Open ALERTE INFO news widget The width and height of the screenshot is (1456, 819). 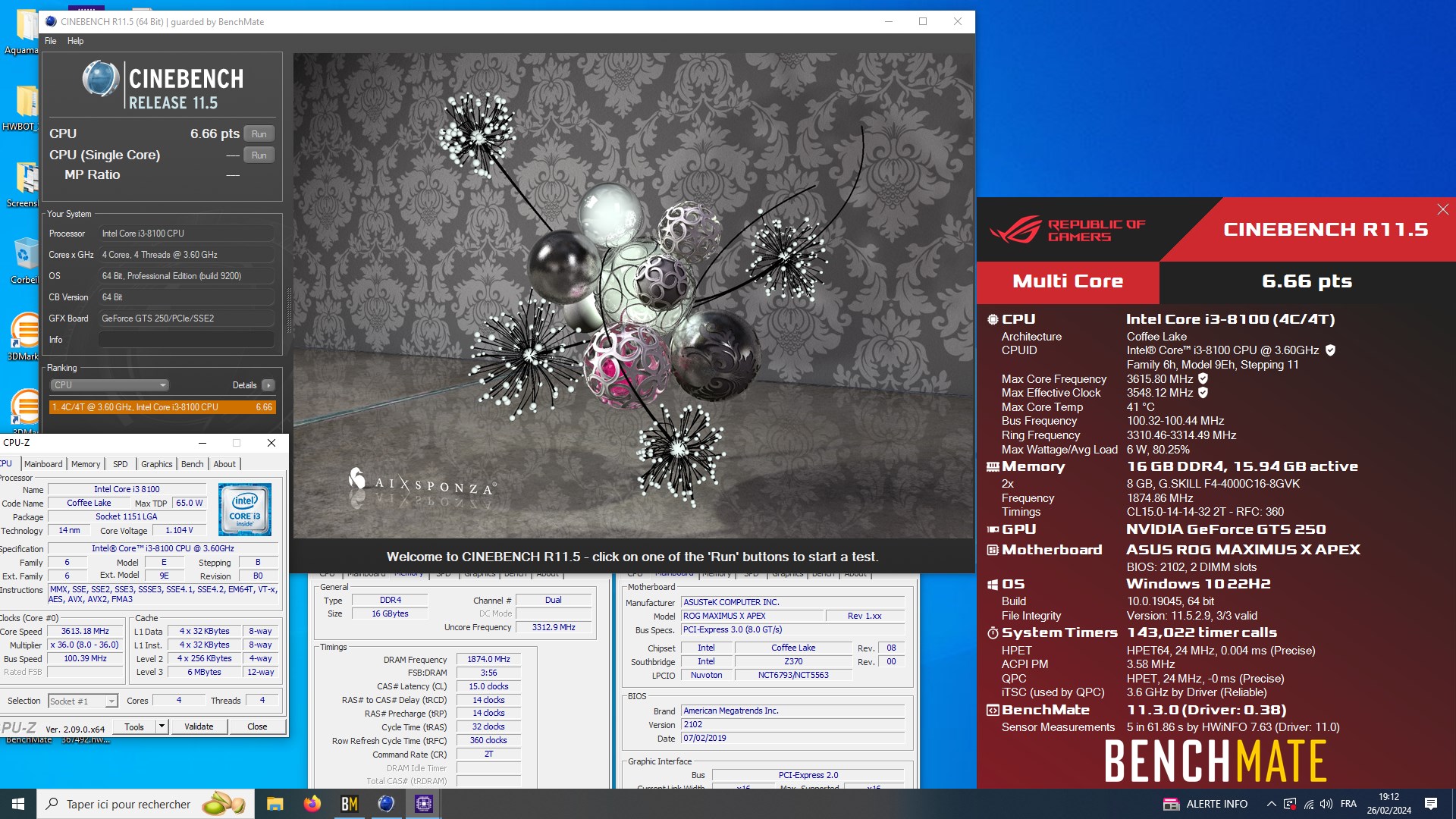[1206, 804]
